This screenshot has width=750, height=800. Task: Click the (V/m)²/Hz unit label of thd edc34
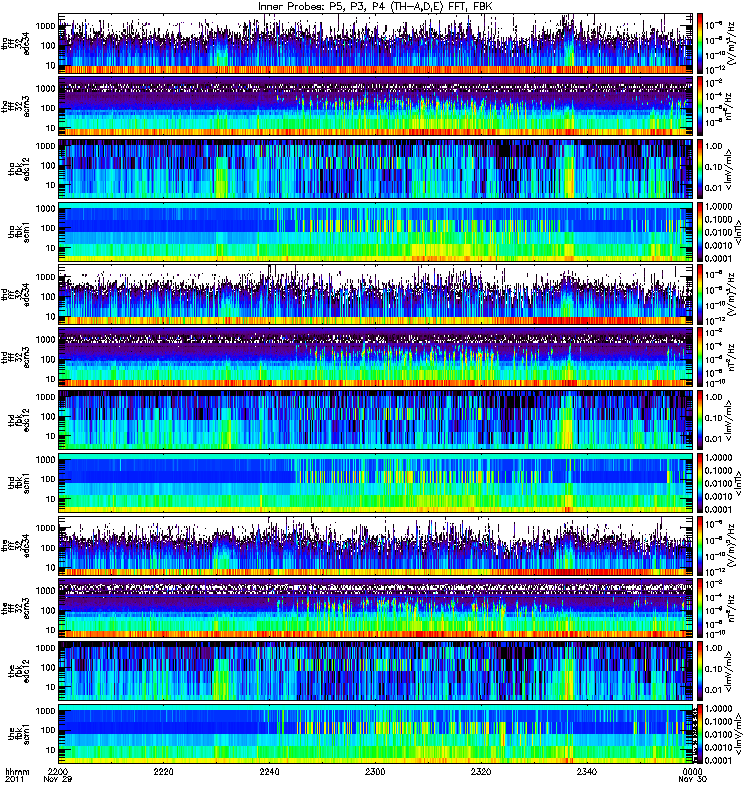coord(734,294)
